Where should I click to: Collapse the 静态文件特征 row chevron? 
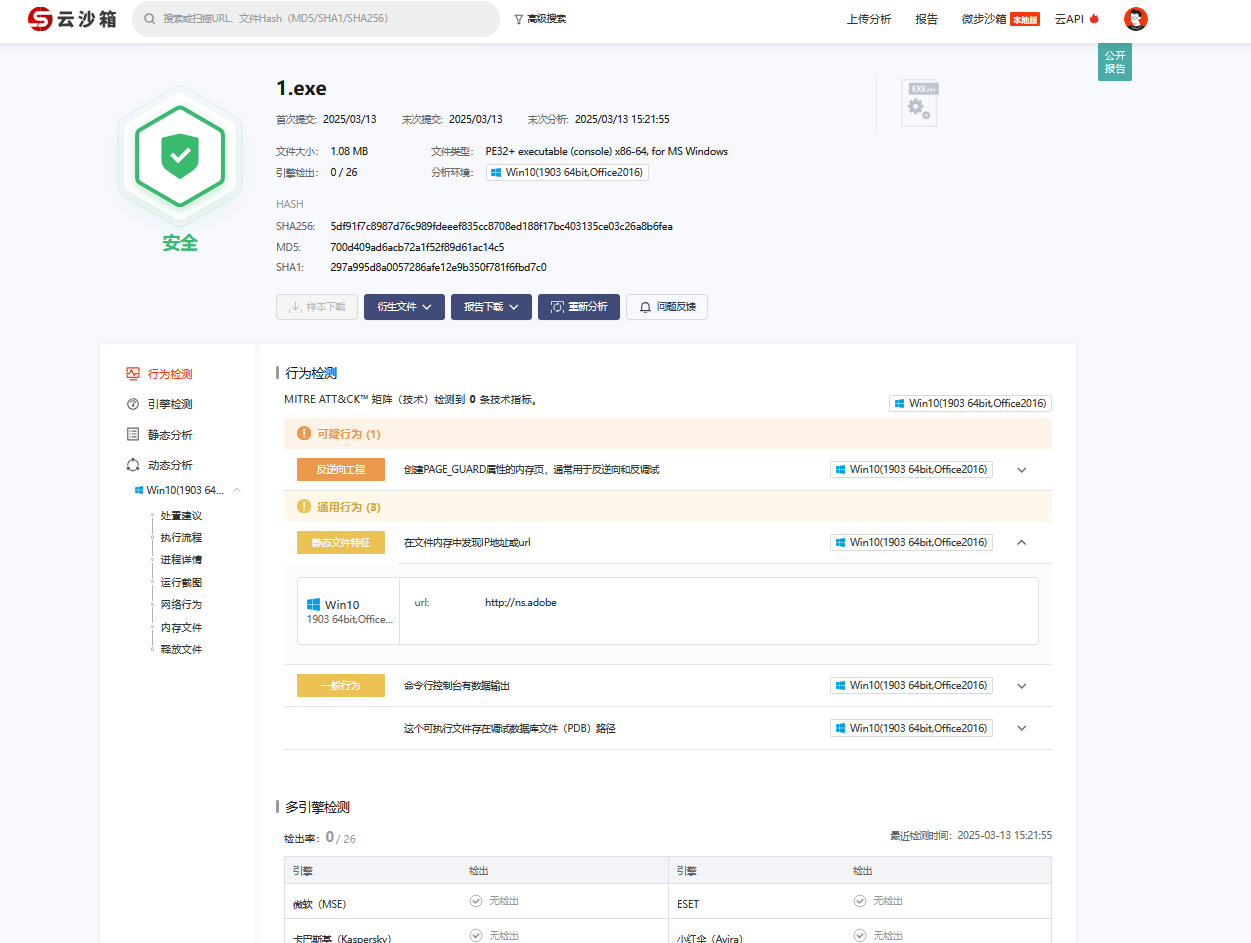1022,543
